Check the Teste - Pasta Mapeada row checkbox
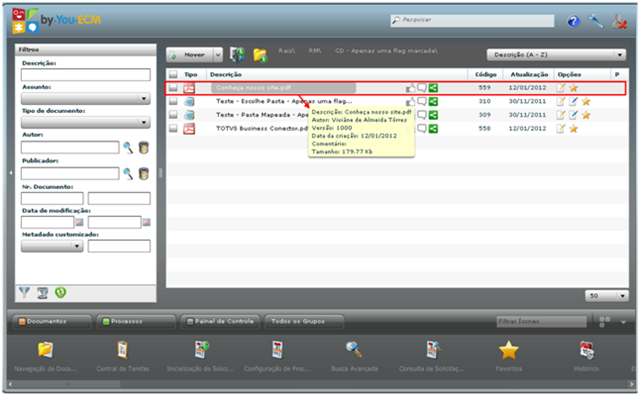The image size is (640, 396). (x=173, y=115)
